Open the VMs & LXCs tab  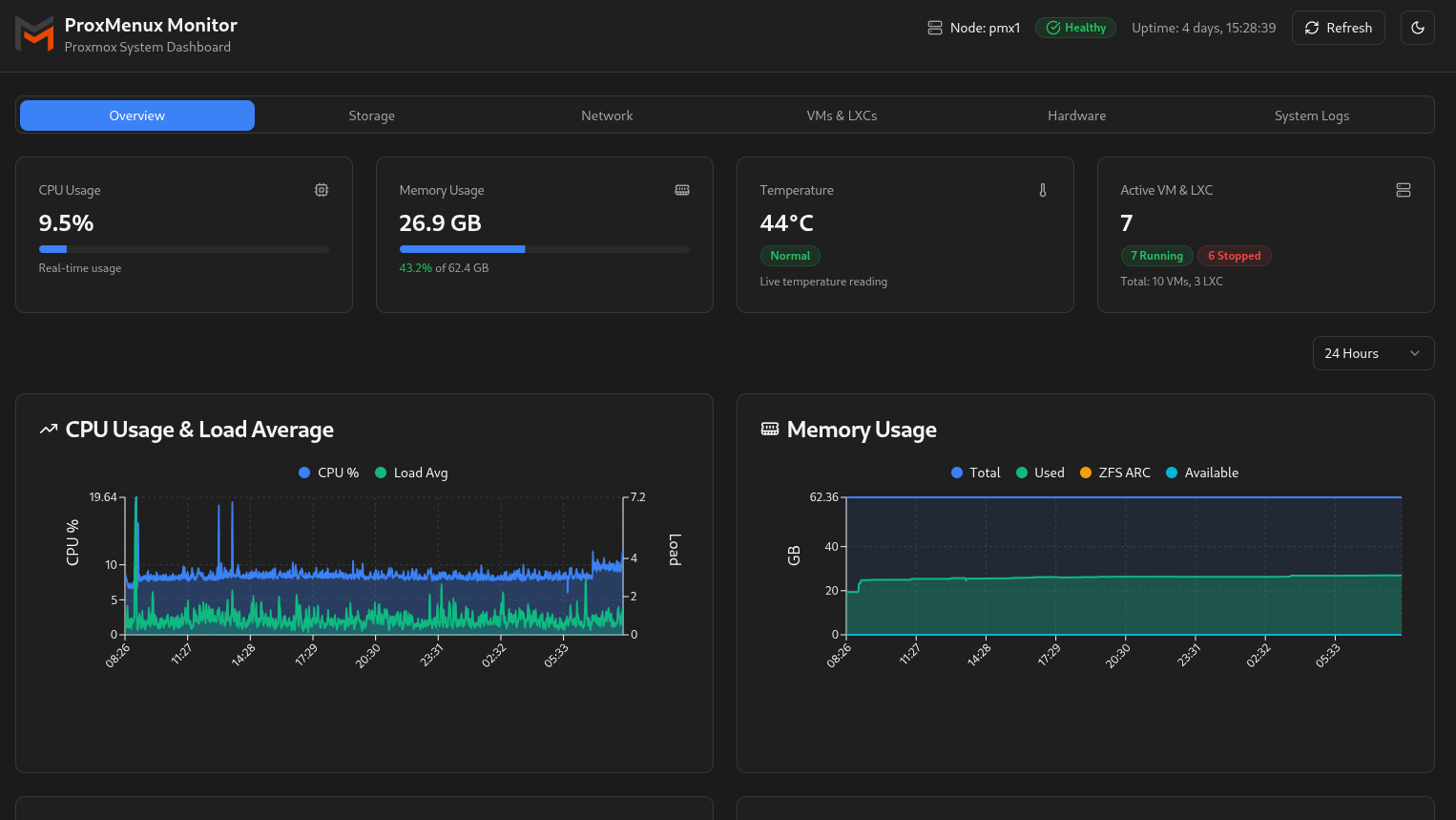click(842, 116)
